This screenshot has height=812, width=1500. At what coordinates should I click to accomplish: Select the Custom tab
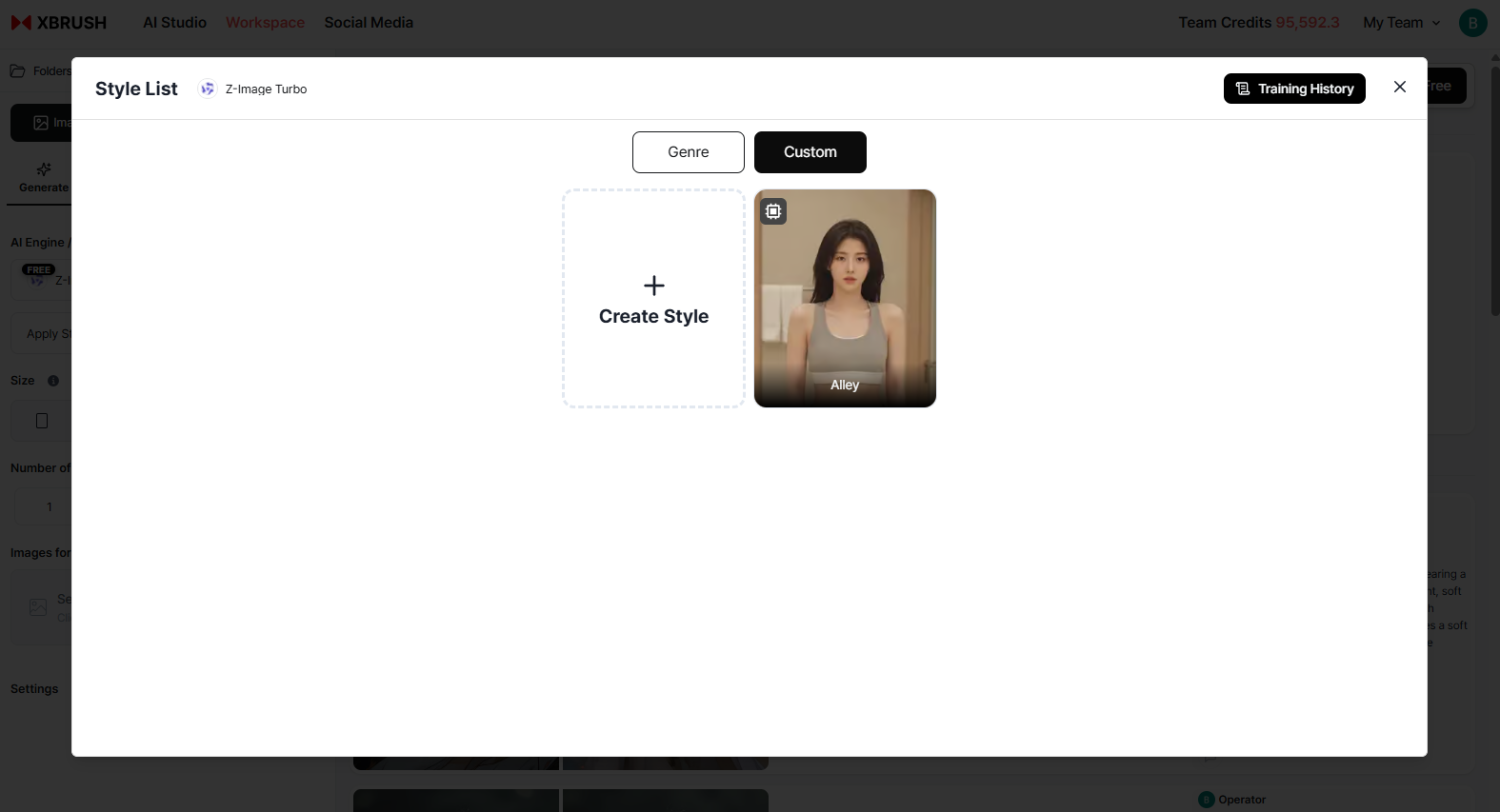[x=810, y=152]
